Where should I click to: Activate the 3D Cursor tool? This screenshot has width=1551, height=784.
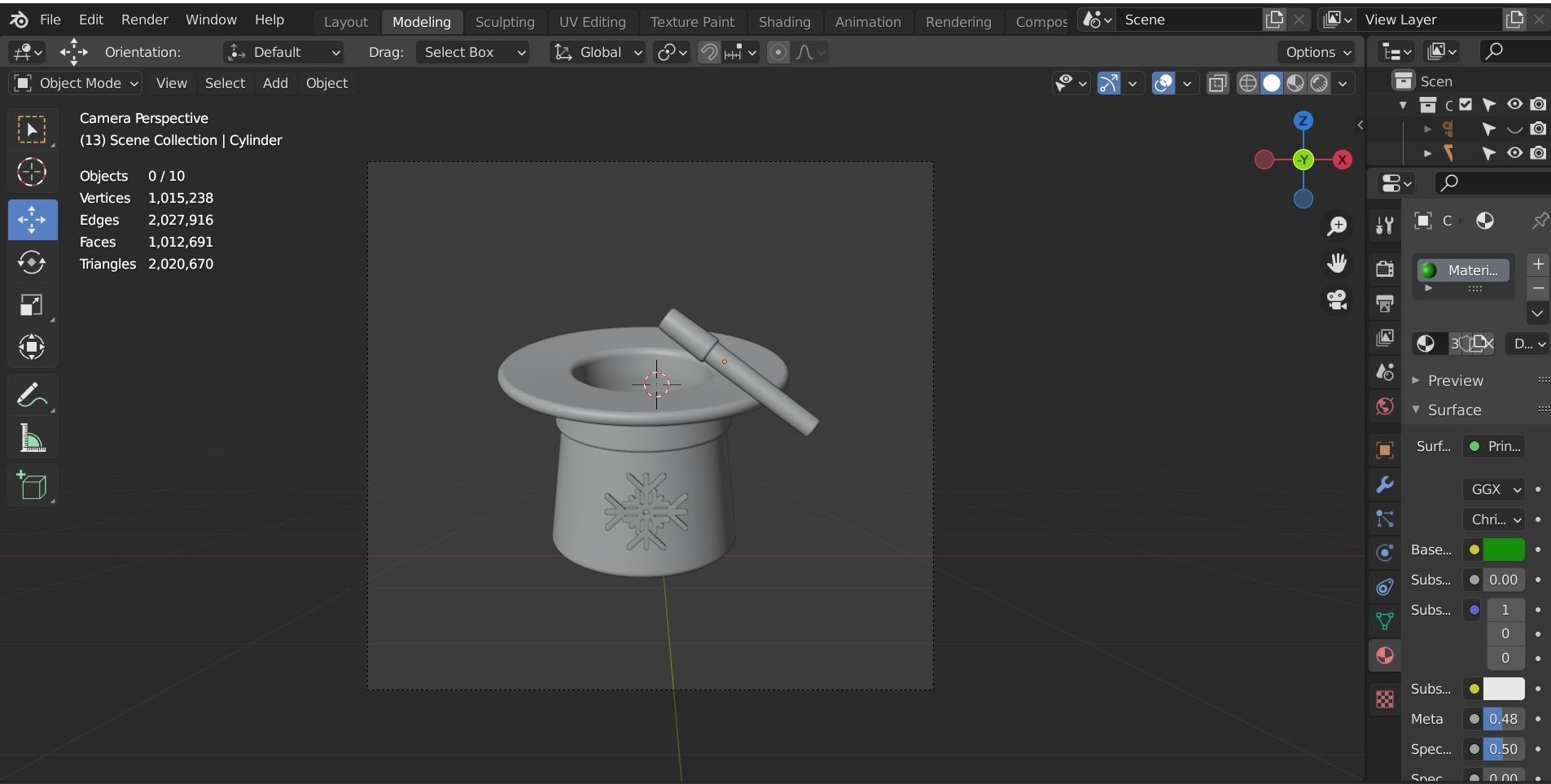point(33,173)
